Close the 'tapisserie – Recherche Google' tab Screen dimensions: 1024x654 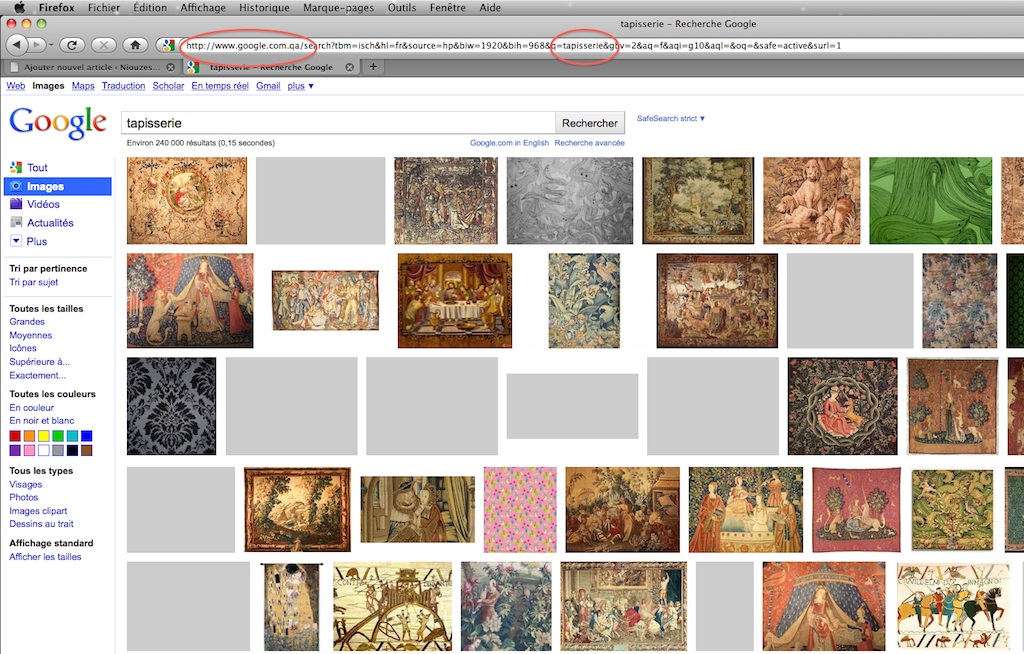click(x=349, y=67)
